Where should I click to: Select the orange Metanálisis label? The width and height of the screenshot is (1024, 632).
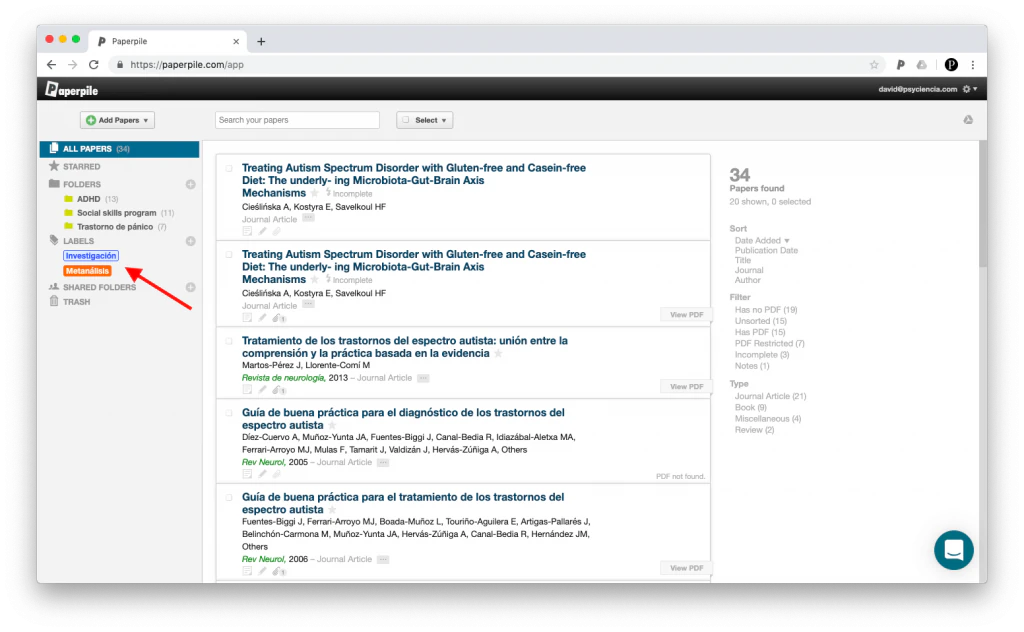click(87, 271)
